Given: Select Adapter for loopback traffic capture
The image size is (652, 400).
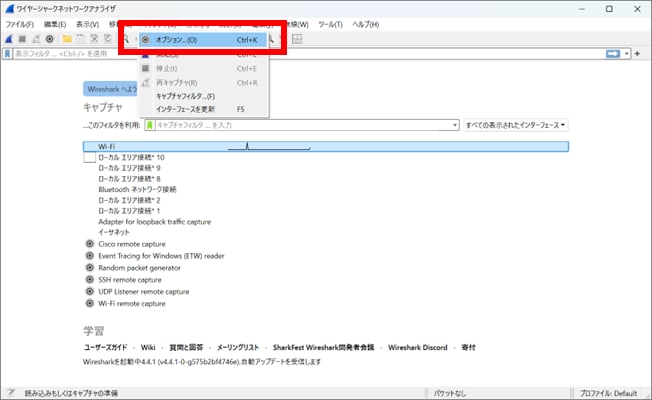Looking at the screenshot, I should (154, 222).
